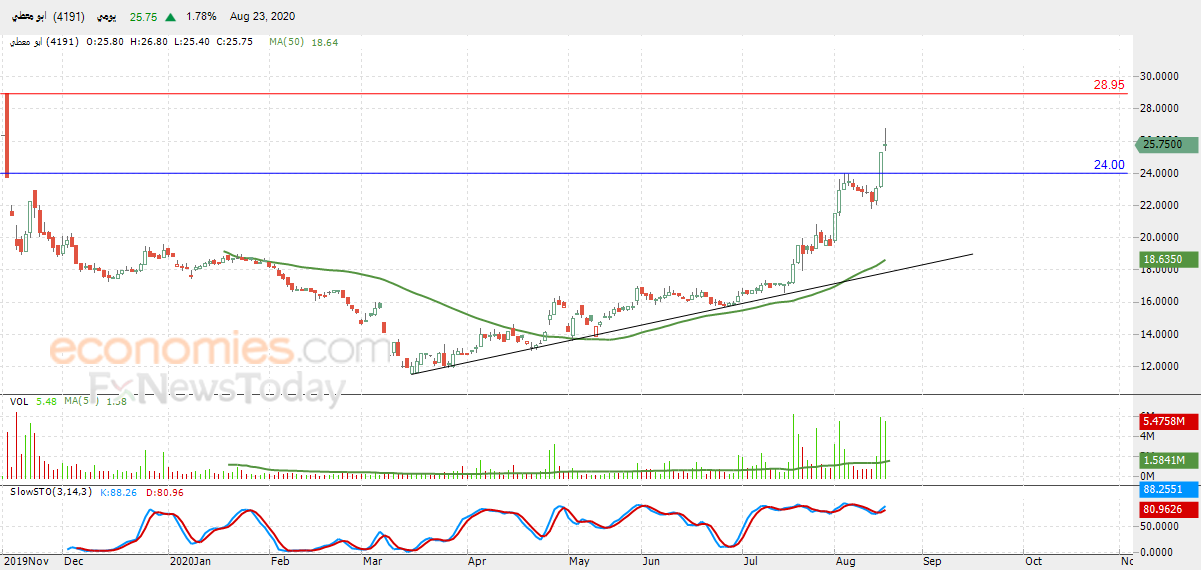Click the red 5.4758M volume tag

coord(1168,423)
